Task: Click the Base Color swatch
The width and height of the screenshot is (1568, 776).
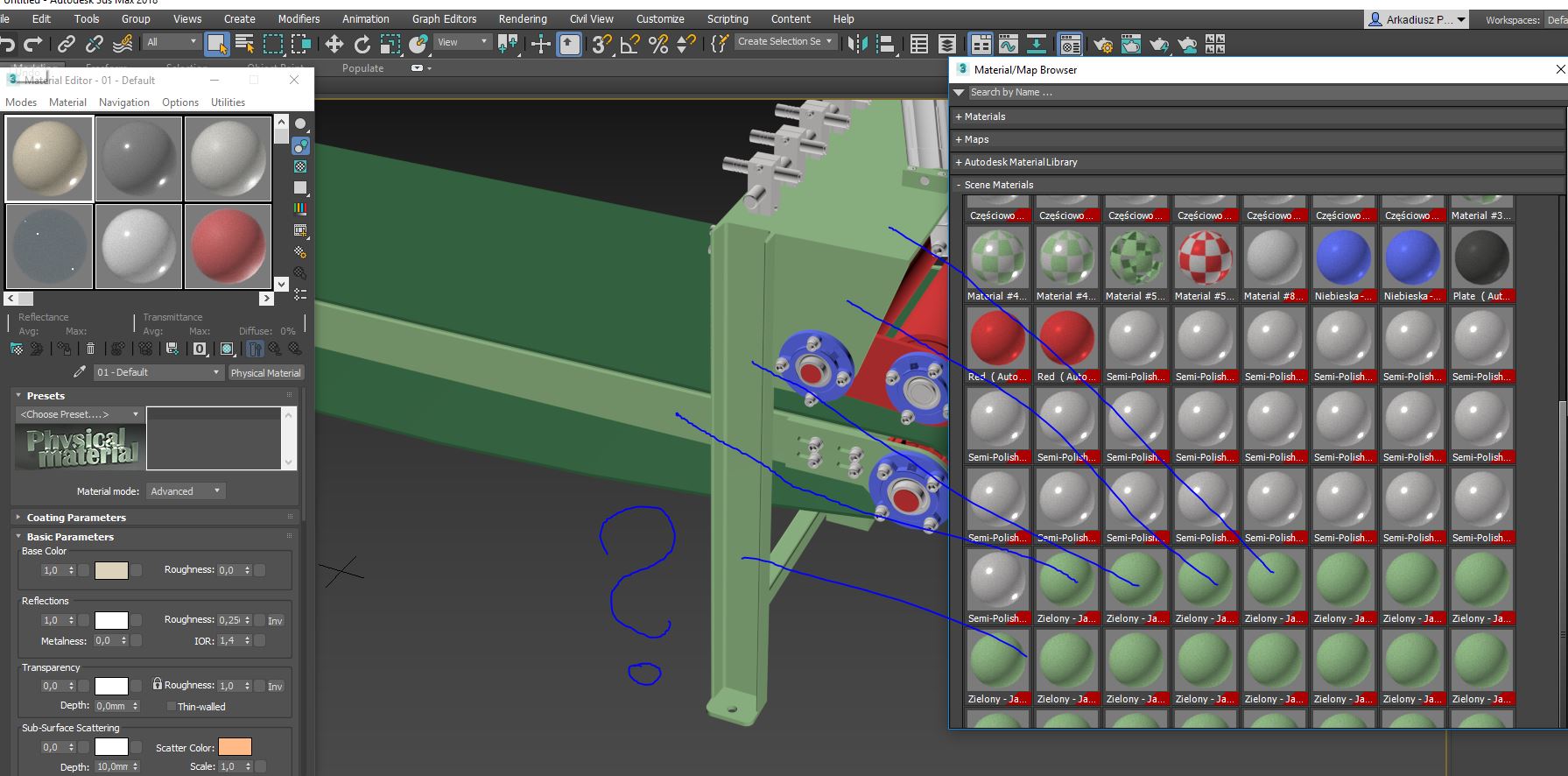Action: click(111, 571)
